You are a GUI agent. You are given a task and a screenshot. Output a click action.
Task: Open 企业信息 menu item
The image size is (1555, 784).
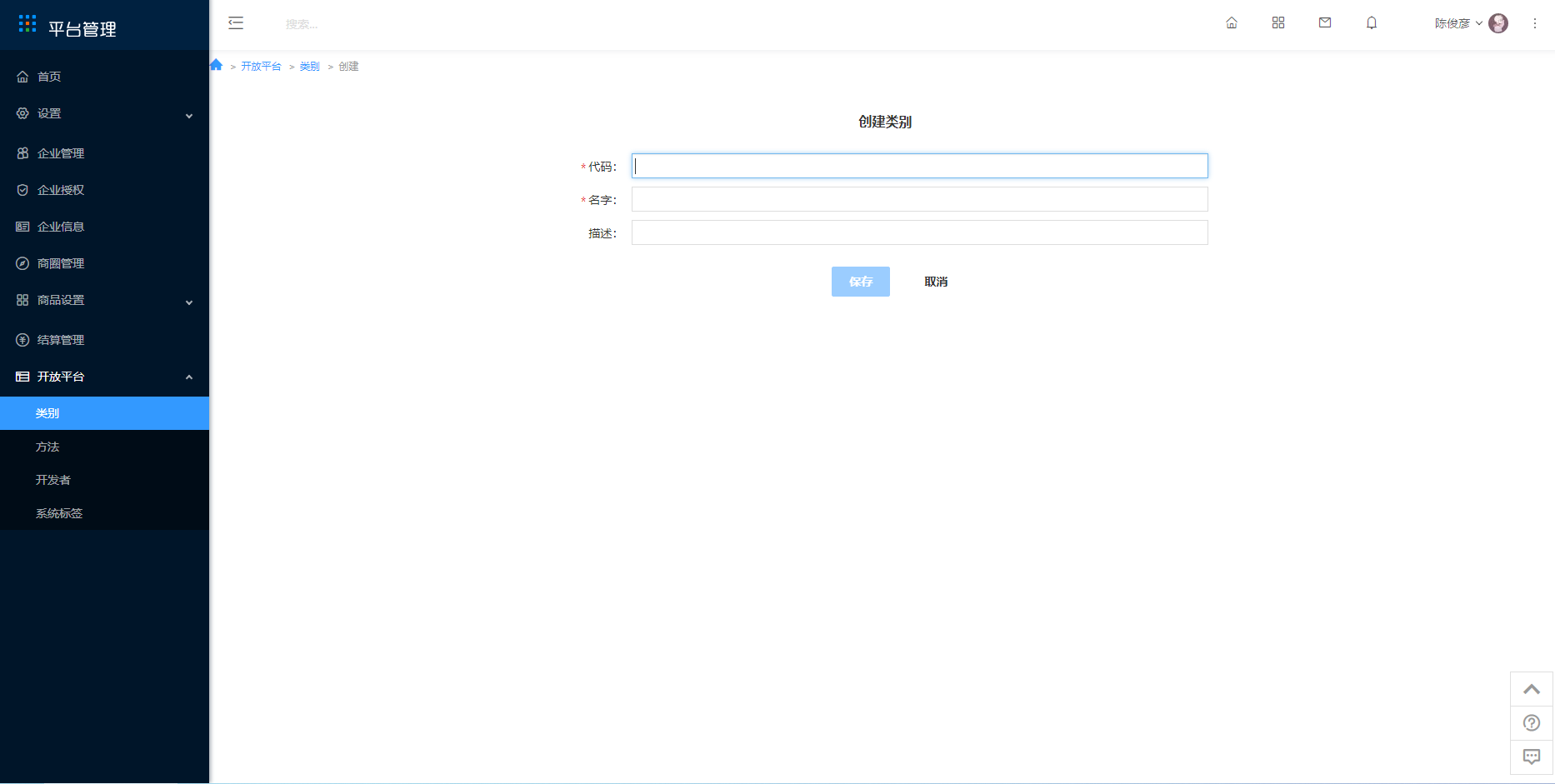[x=104, y=227]
